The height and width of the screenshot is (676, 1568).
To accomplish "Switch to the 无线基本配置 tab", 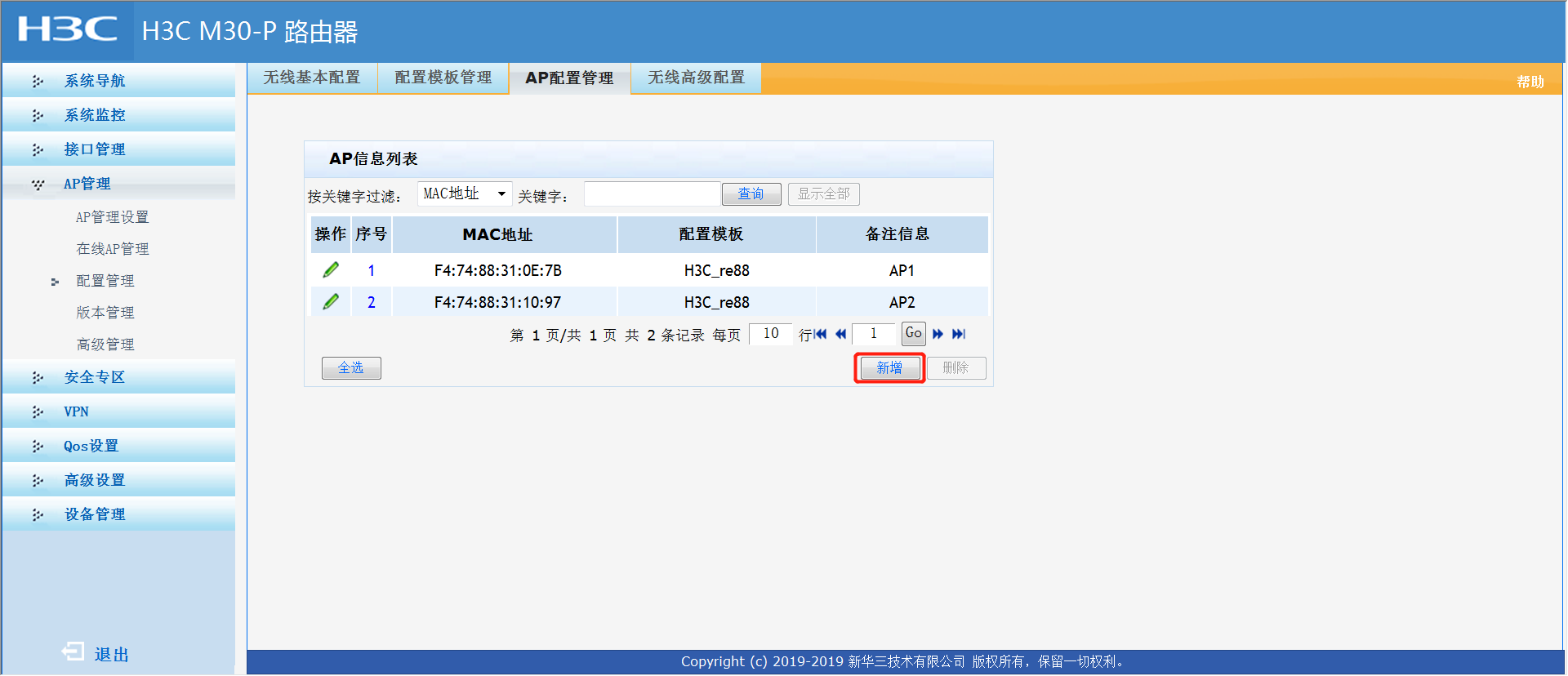I will tap(312, 78).
